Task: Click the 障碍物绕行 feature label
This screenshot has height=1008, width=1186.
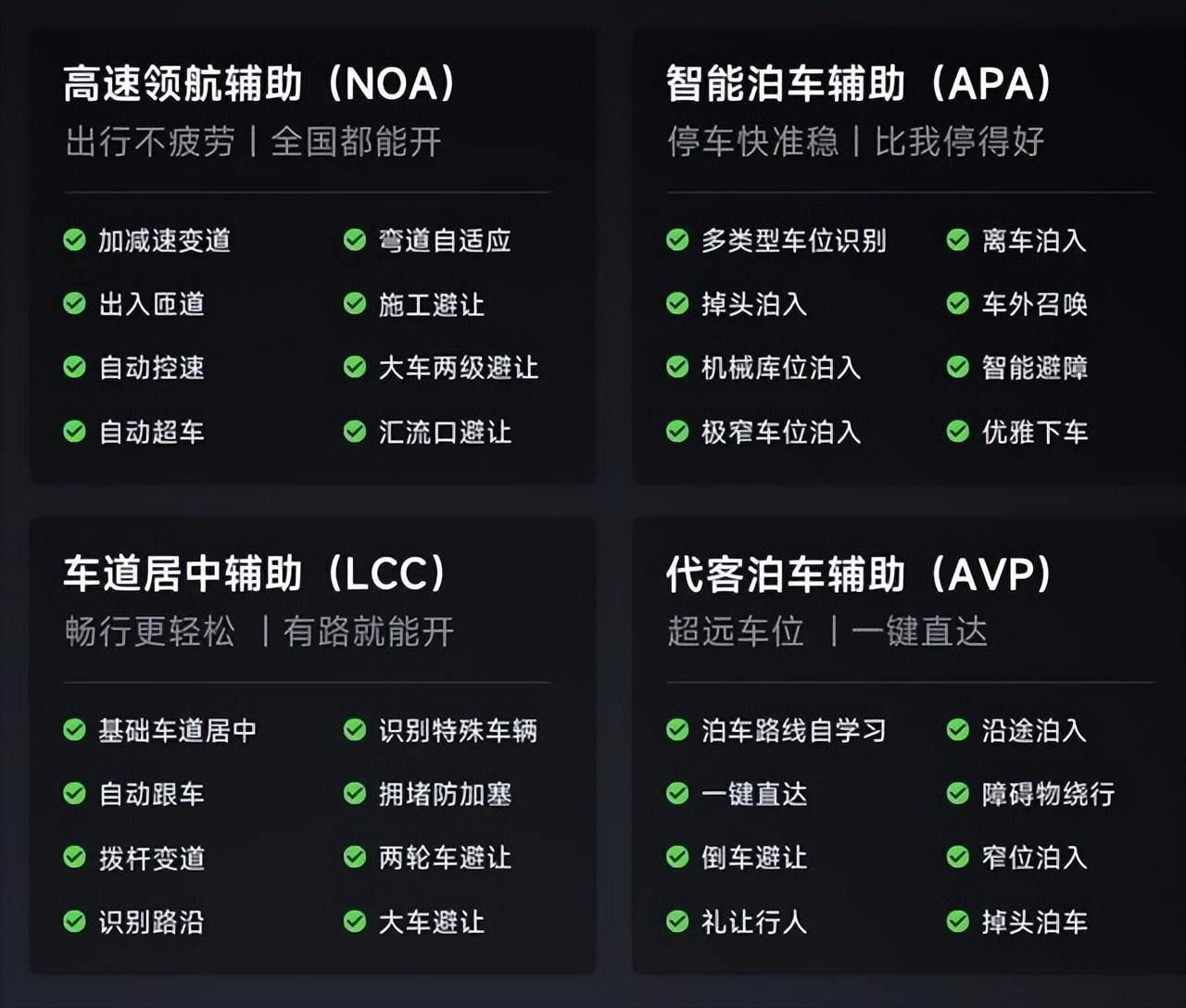Action: point(1048,794)
